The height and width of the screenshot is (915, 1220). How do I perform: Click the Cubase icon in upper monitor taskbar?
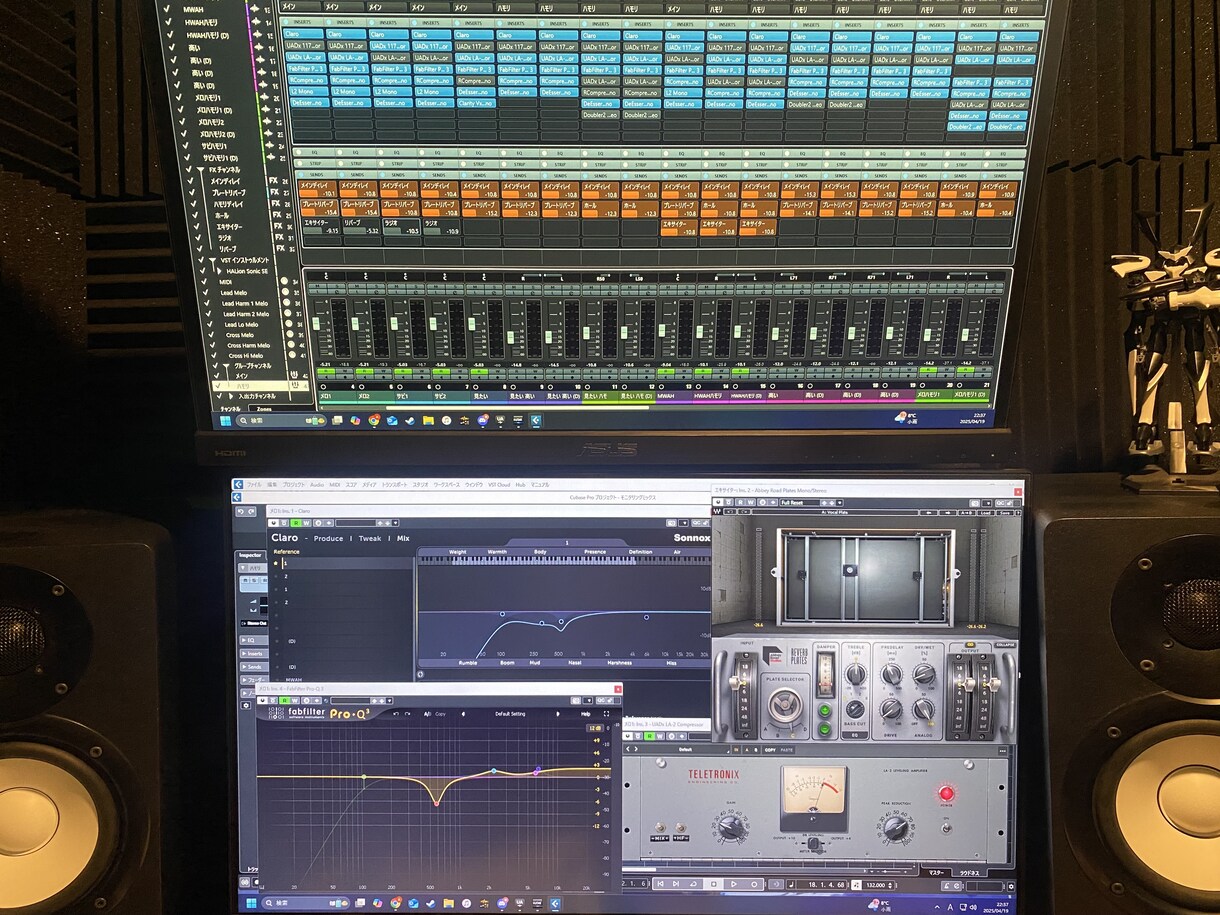point(535,420)
